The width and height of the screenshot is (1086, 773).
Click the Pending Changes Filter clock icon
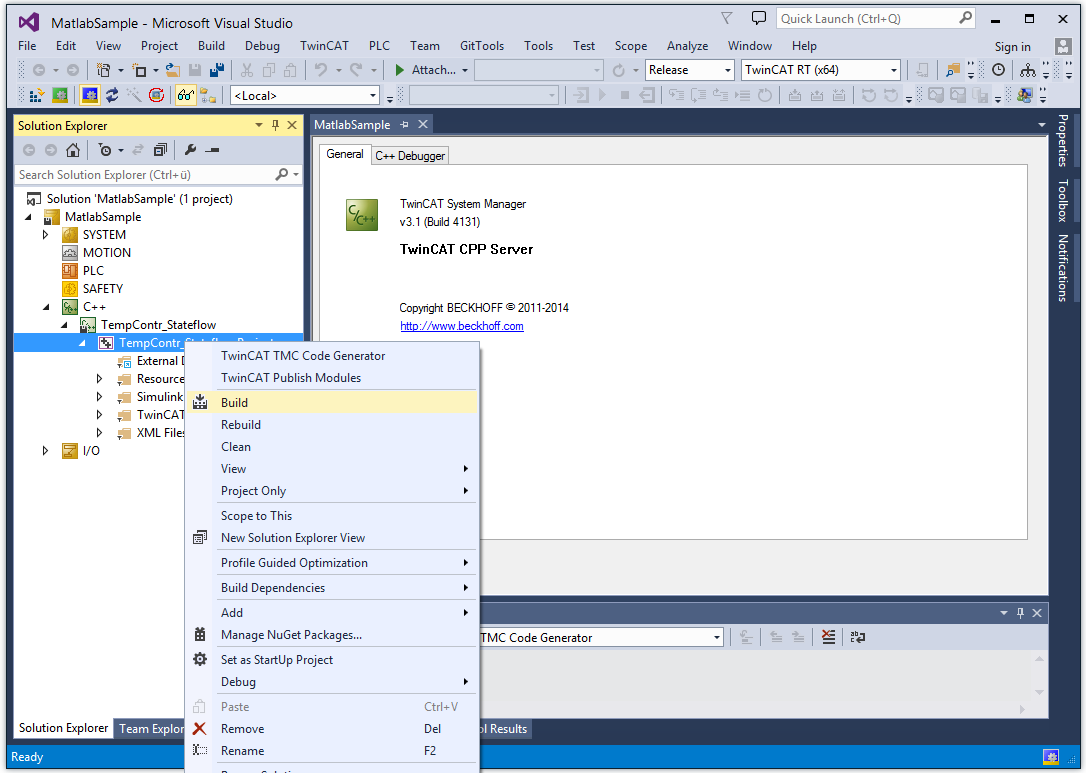pyautogui.click(x=105, y=150)
